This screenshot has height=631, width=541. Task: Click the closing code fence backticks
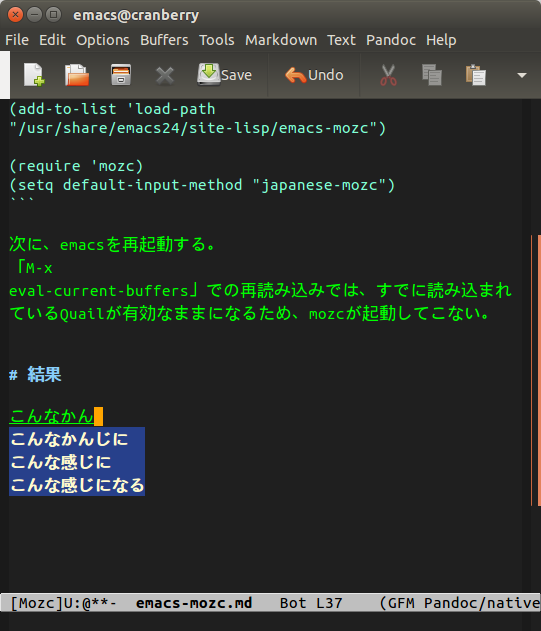click(x=21, y=200)
